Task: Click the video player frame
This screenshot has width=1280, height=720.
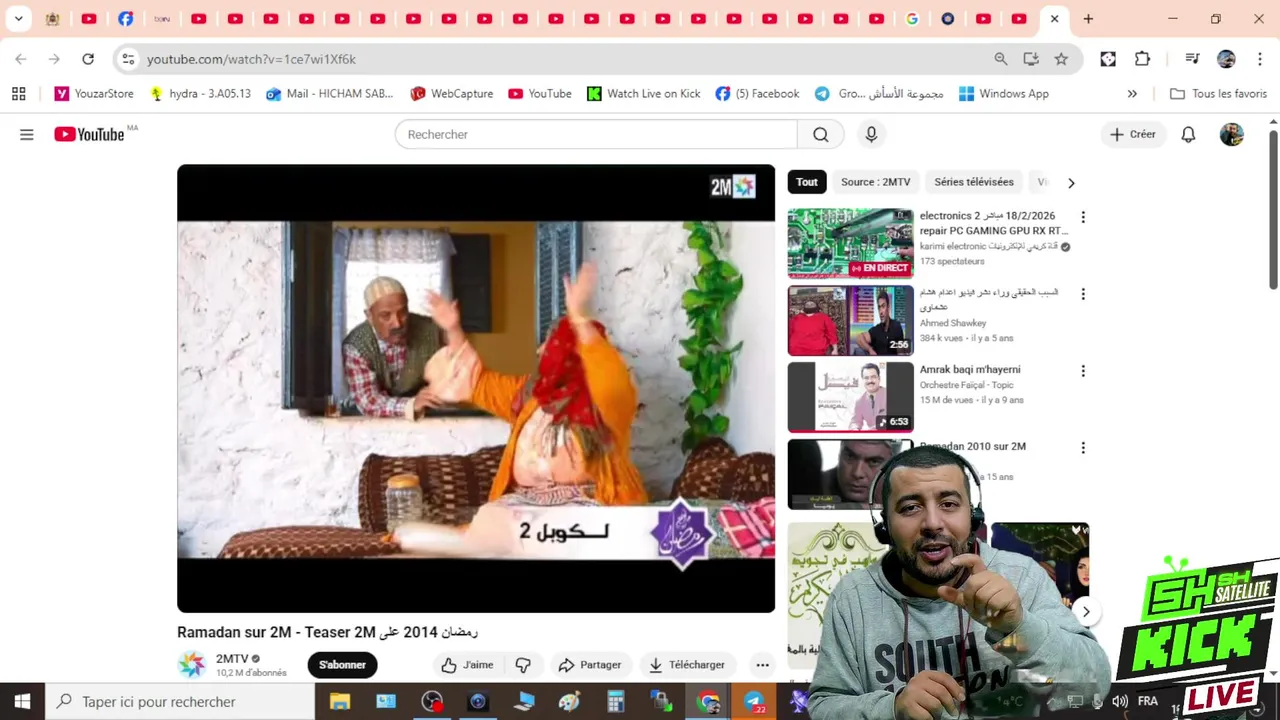Action: pos(476,388)
